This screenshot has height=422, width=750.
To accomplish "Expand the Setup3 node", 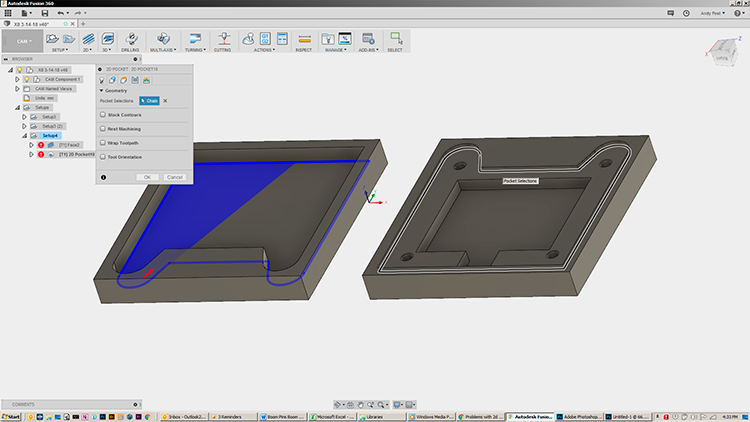I will (24, 117).
